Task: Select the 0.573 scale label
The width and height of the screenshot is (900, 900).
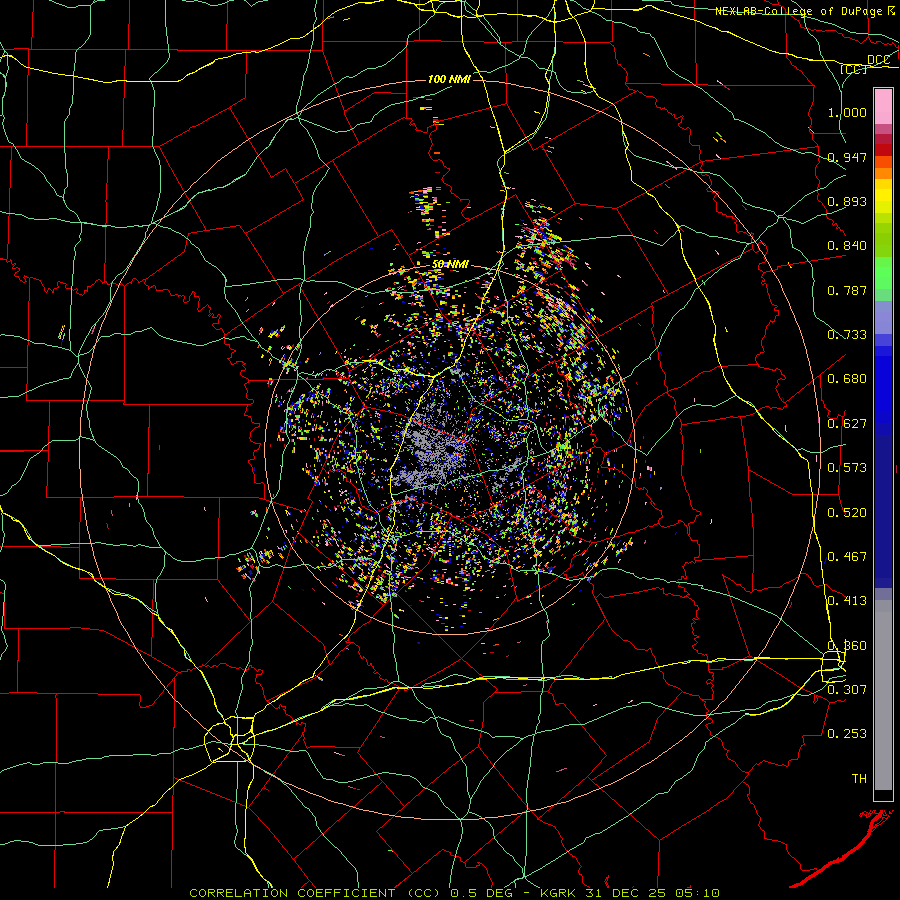Action: 847,468
